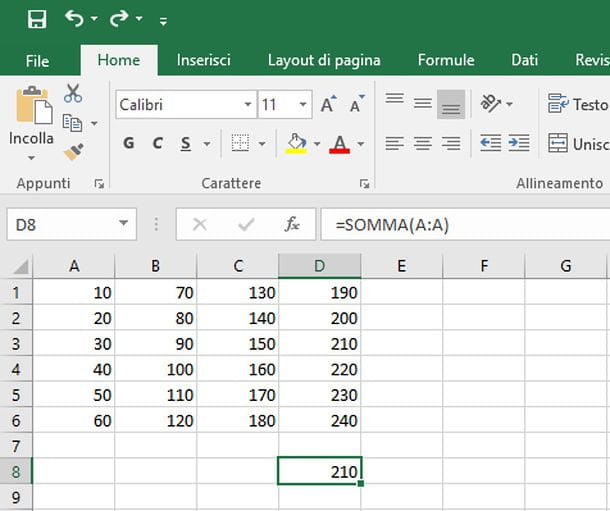
Task: Toggle bottom vertical alignment
Action: click(451, 104)
